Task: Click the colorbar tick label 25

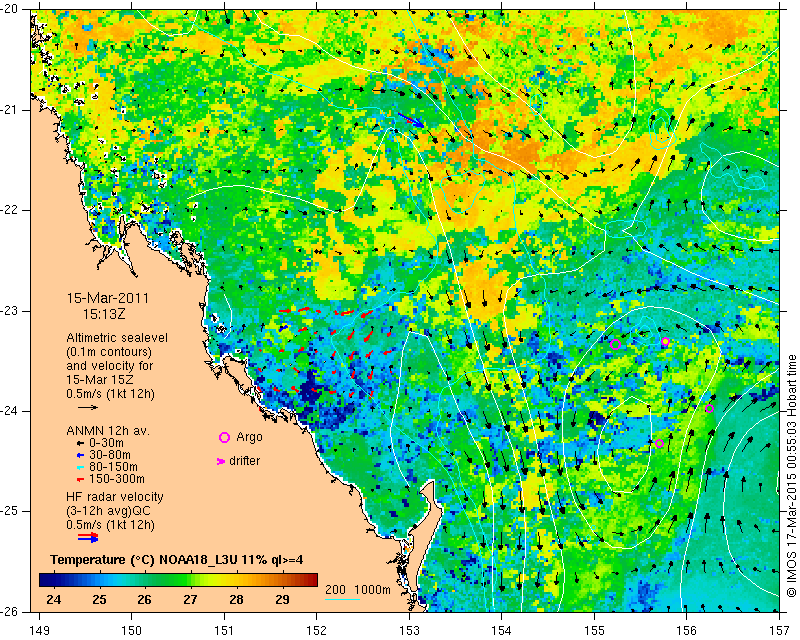Action: [99, 600]
